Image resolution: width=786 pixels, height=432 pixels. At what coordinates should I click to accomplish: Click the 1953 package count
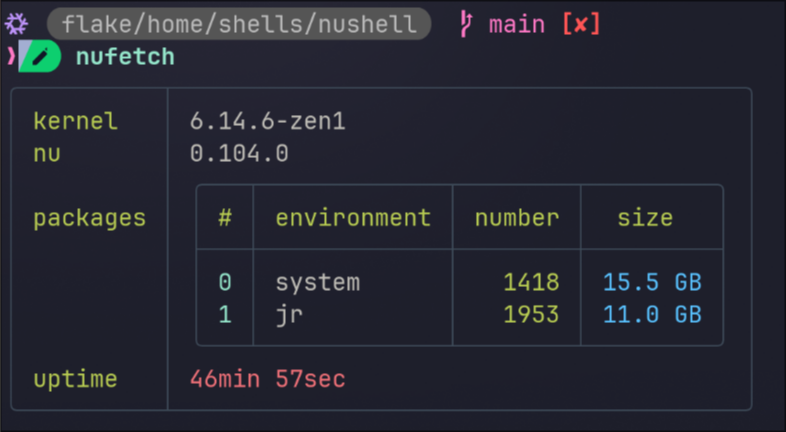(x=531, y=314)
